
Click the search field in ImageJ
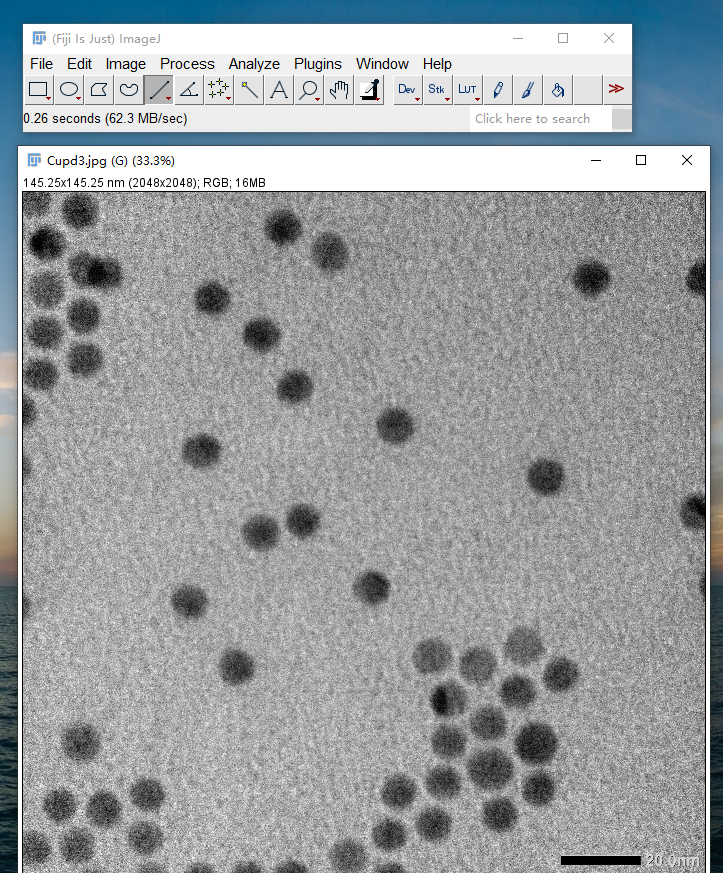540,119
